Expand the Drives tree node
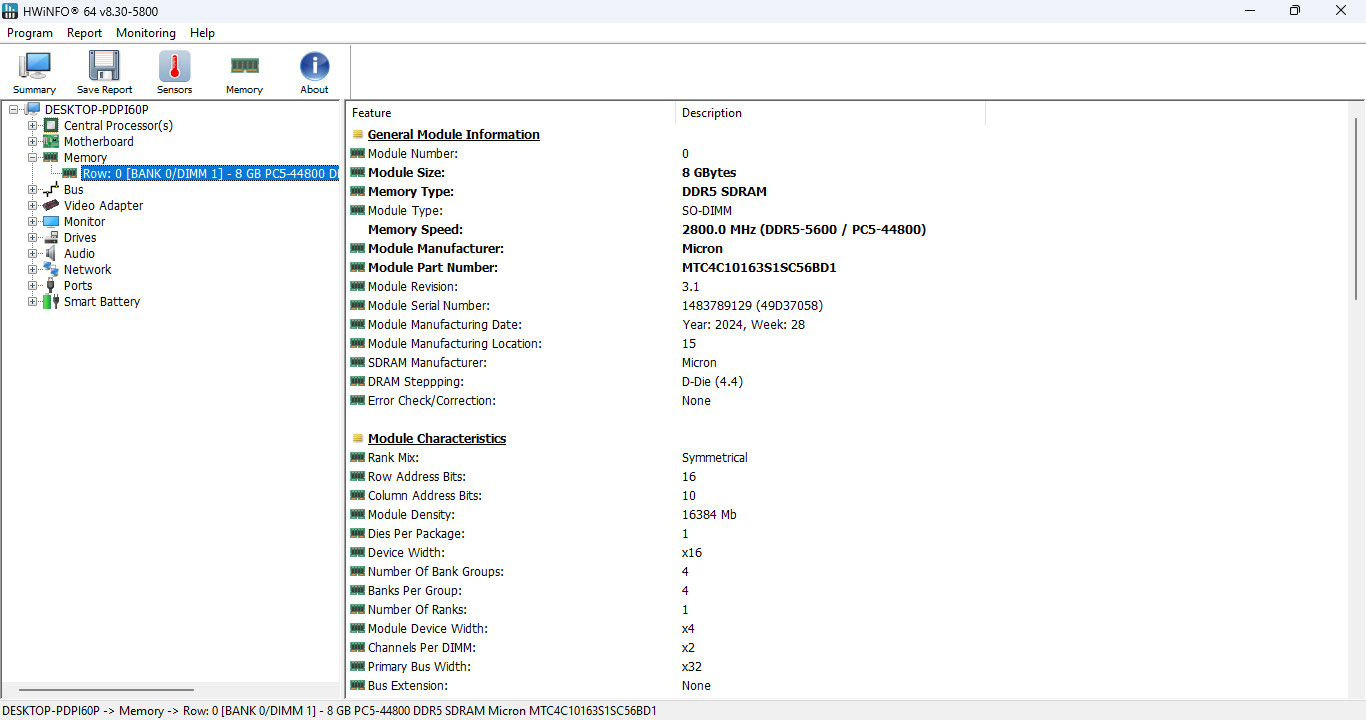1366x720 pixels. point(33,237)
